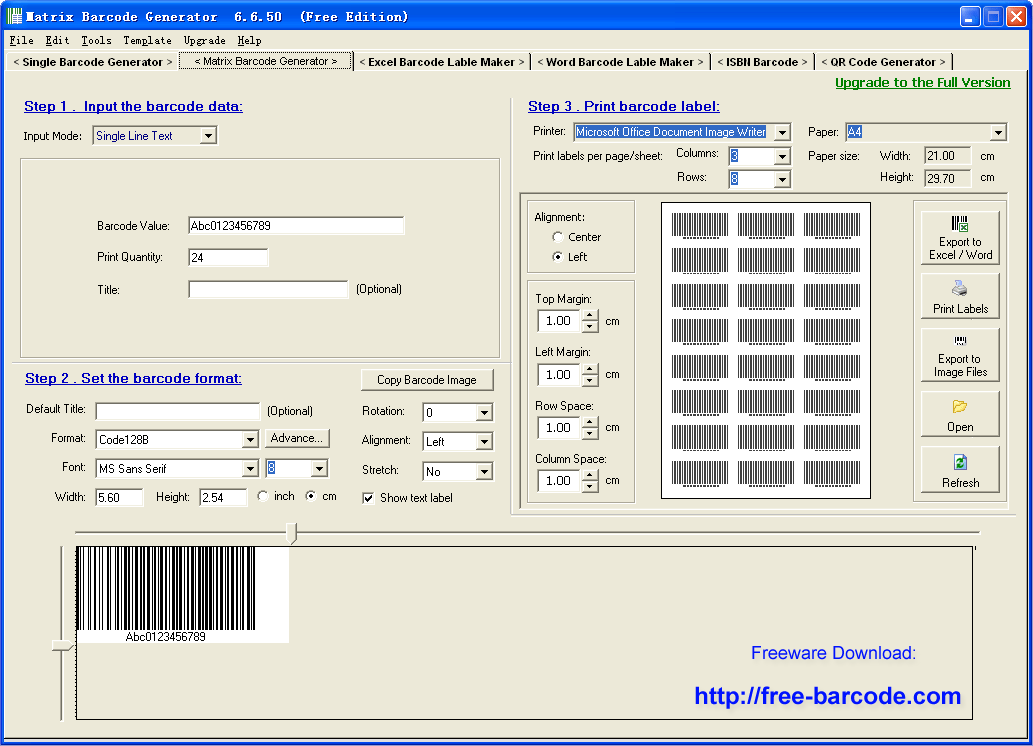Expand the barcode Format dropdown

(249, 439)
